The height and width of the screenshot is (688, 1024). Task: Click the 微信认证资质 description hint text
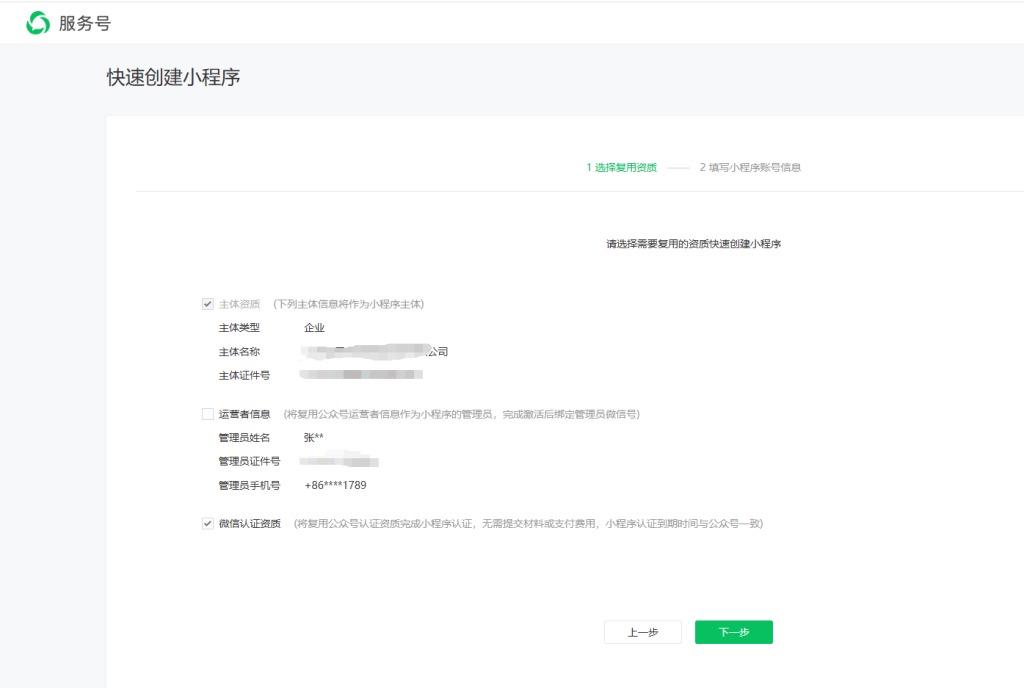point(528,523)
